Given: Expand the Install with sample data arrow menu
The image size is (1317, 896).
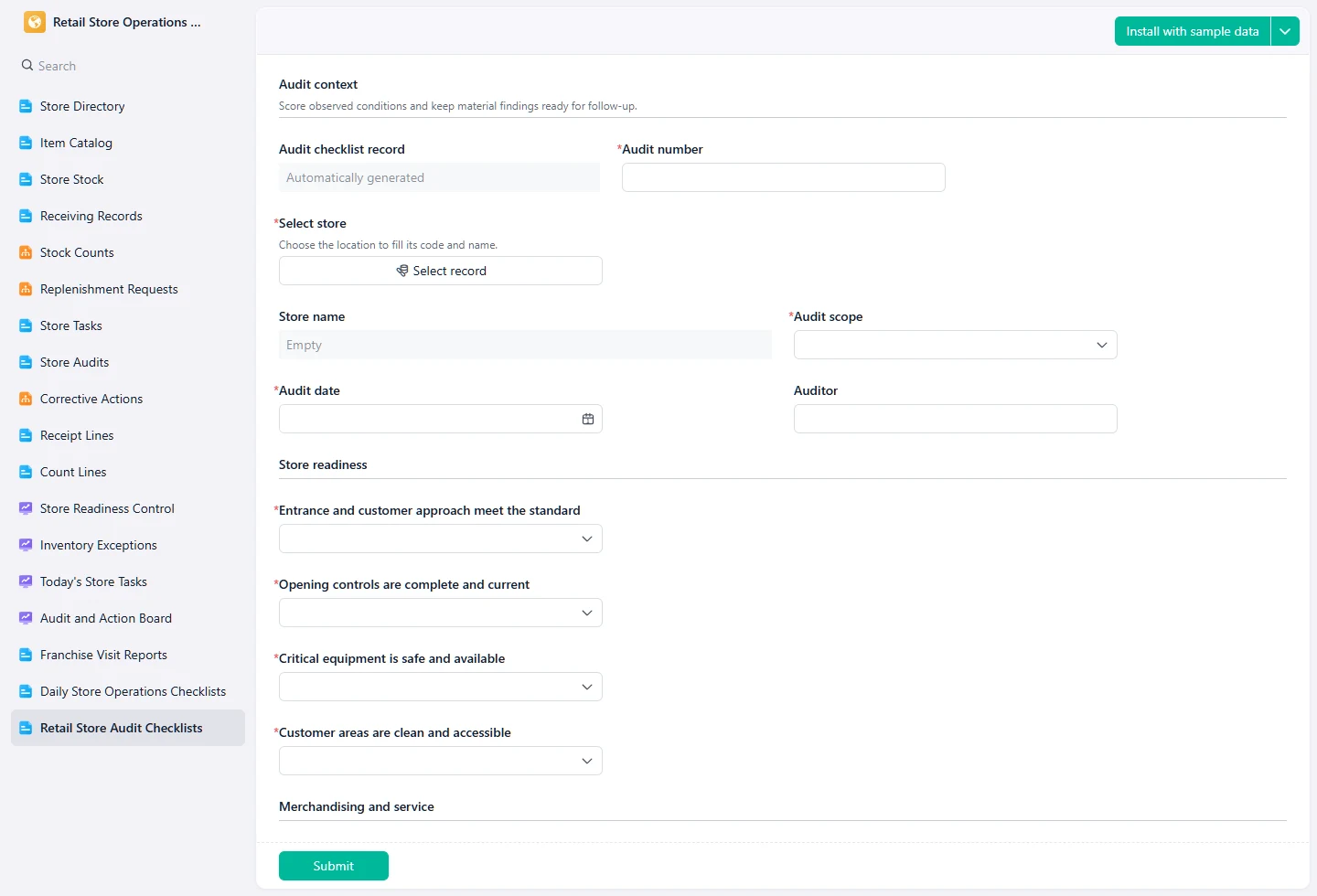Looking at the screenshot, I should [1285, 31].
